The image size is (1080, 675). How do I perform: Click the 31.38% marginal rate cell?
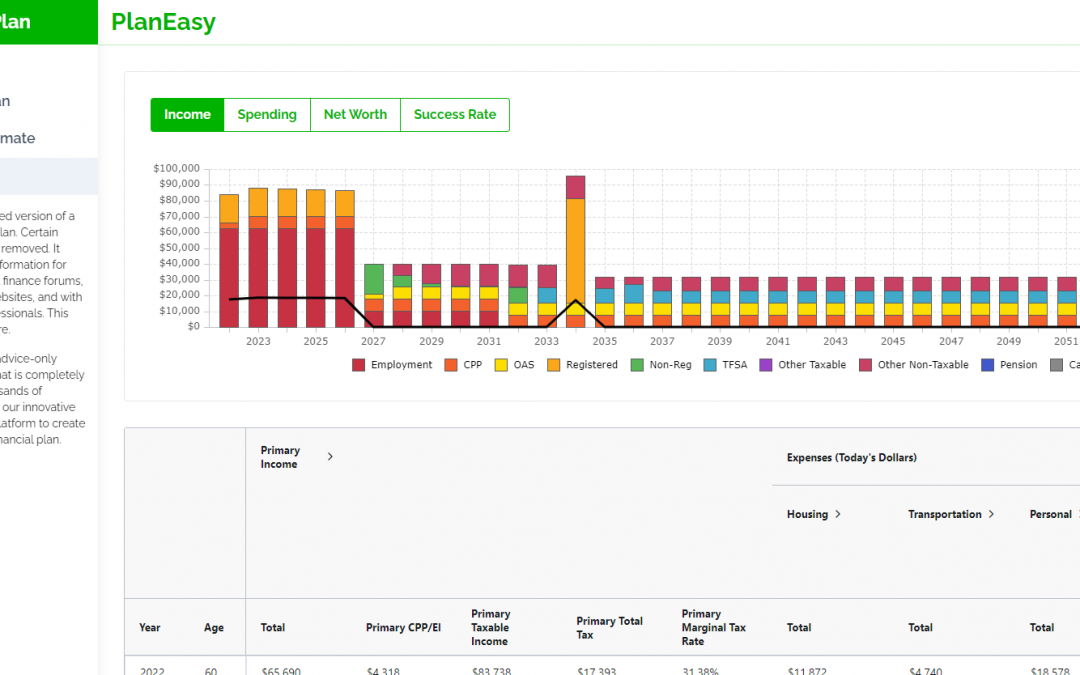700,671
